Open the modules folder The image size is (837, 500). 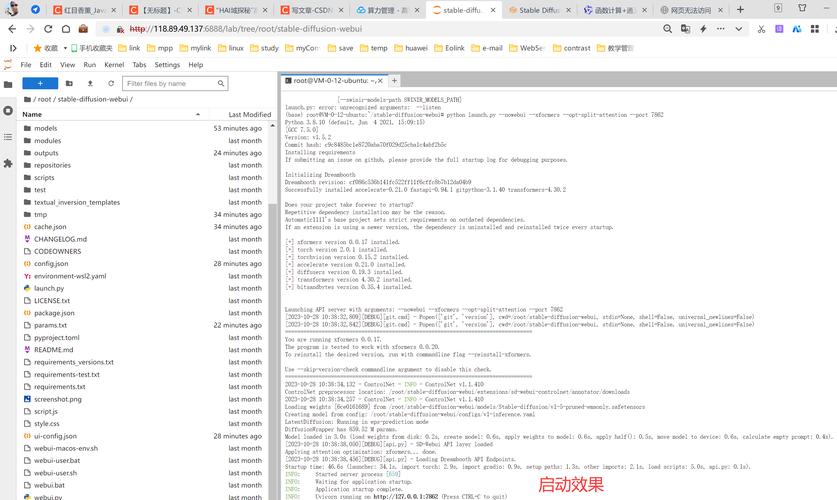[48, 140]
